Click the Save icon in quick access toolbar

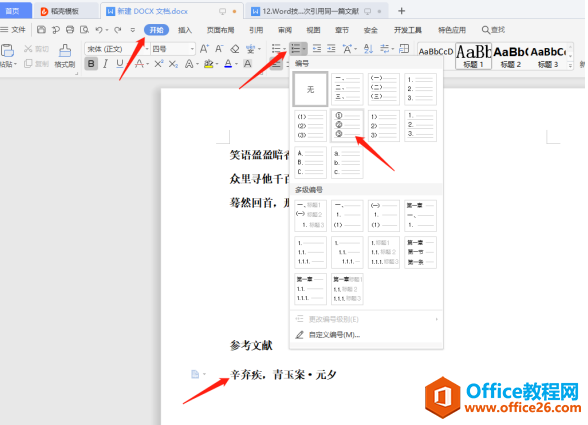pos(41,30)
